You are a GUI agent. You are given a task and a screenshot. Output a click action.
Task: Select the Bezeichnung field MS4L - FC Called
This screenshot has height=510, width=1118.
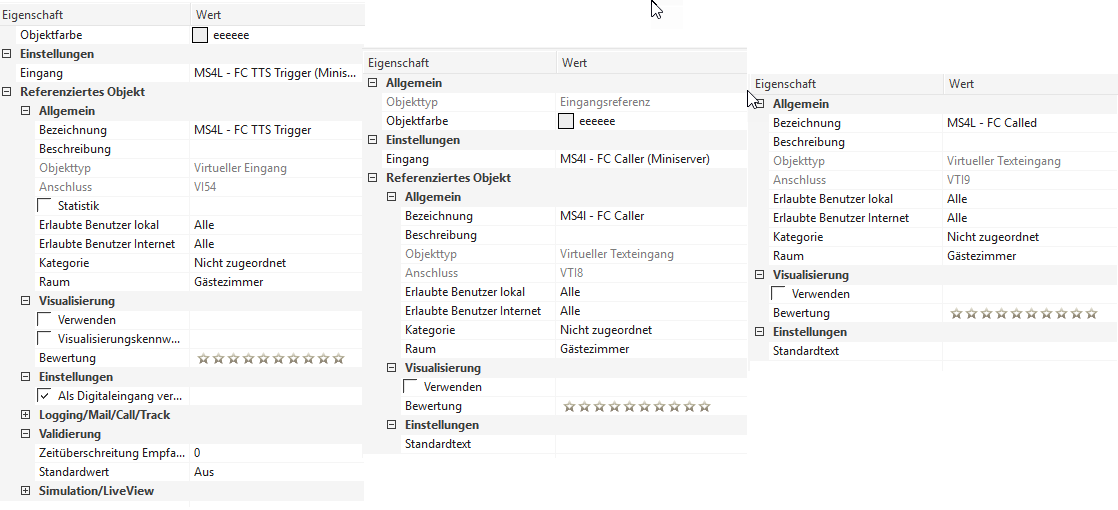pos(992,123)
